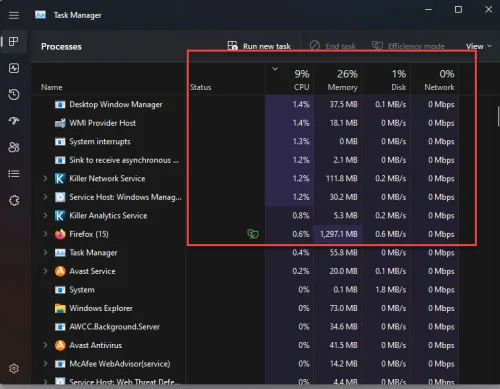Screen dimensions: 500x389
Task: Click the Task Manager process row icon
Action: (60, 253)
